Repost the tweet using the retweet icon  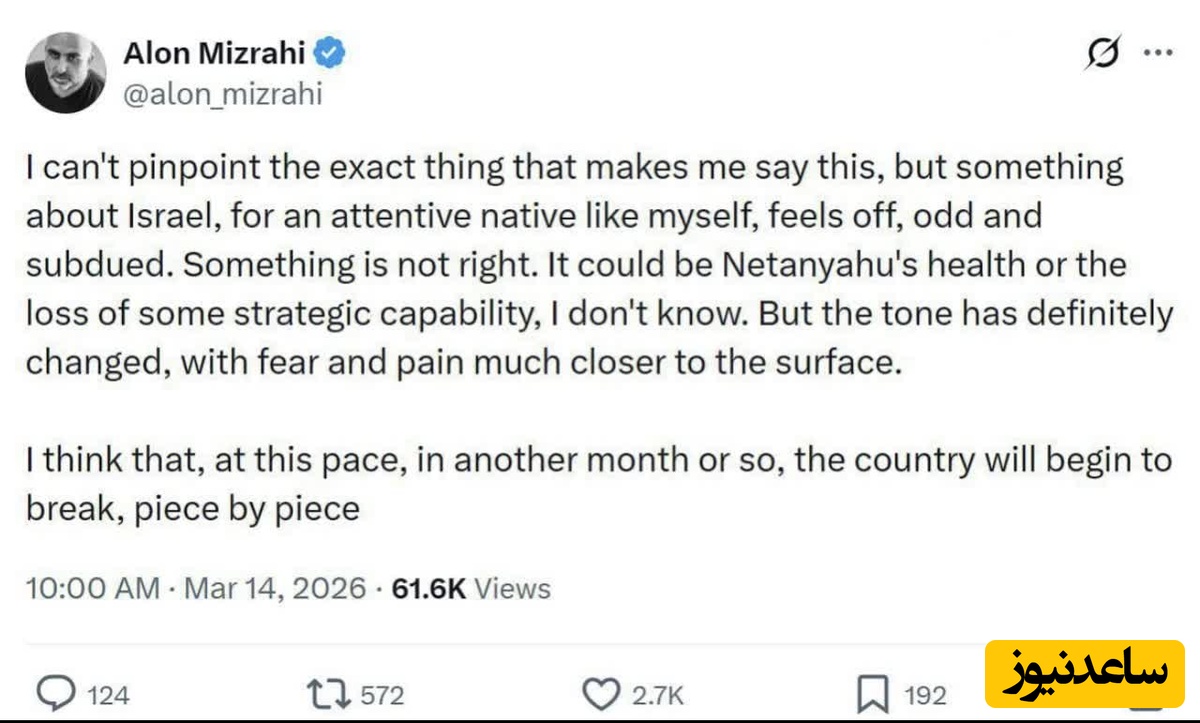coord(330,693)
